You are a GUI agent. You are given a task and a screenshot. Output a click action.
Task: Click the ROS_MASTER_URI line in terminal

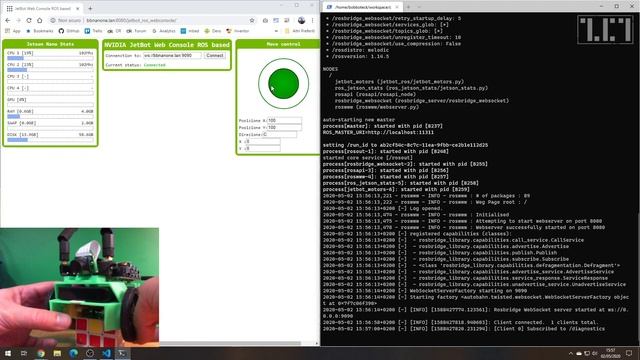pos(378,133)
